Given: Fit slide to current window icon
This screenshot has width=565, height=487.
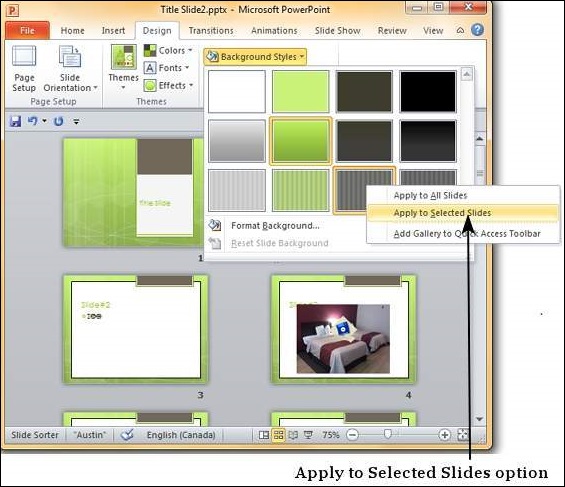Looking at the screenshot, I should point(463,435).
